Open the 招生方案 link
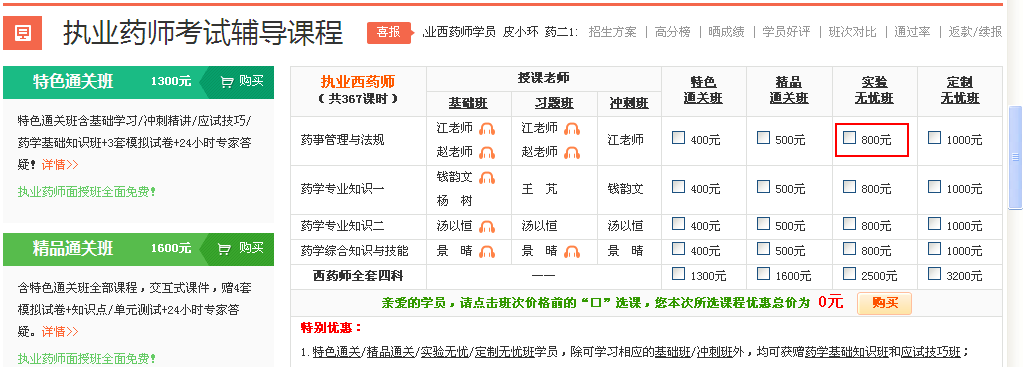The width and height of the screenshot is (1023, 367). (612, 31)
